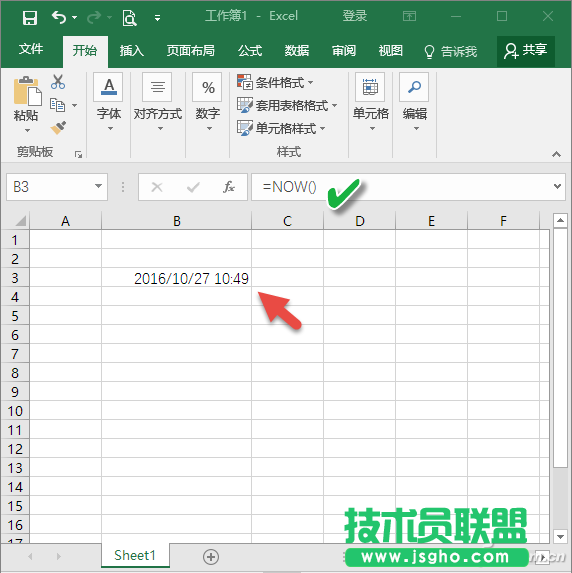Select row 3 header
Screen dimensions: 572x573
click(15, 278)
